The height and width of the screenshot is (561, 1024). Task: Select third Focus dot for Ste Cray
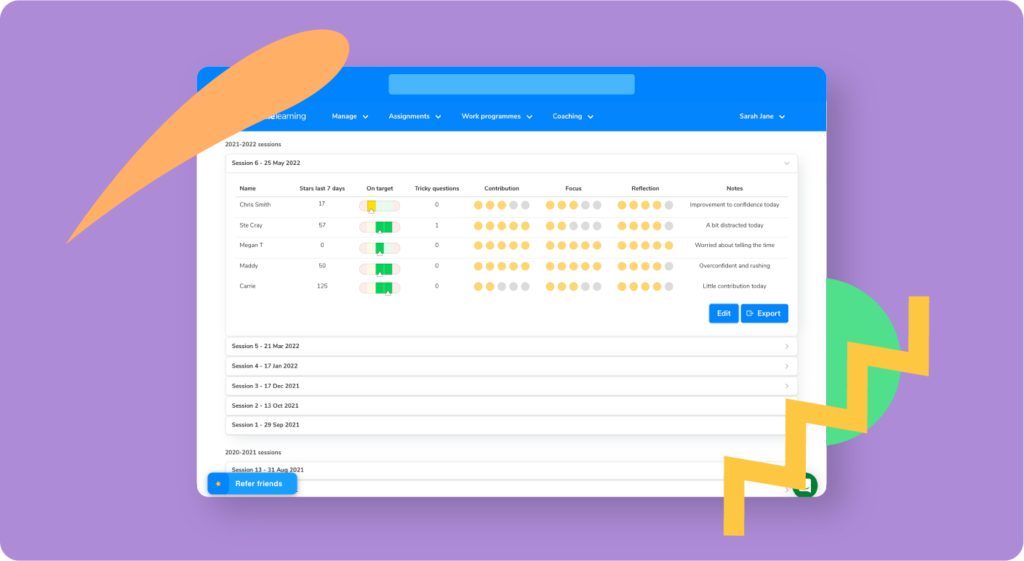(573, 226)
